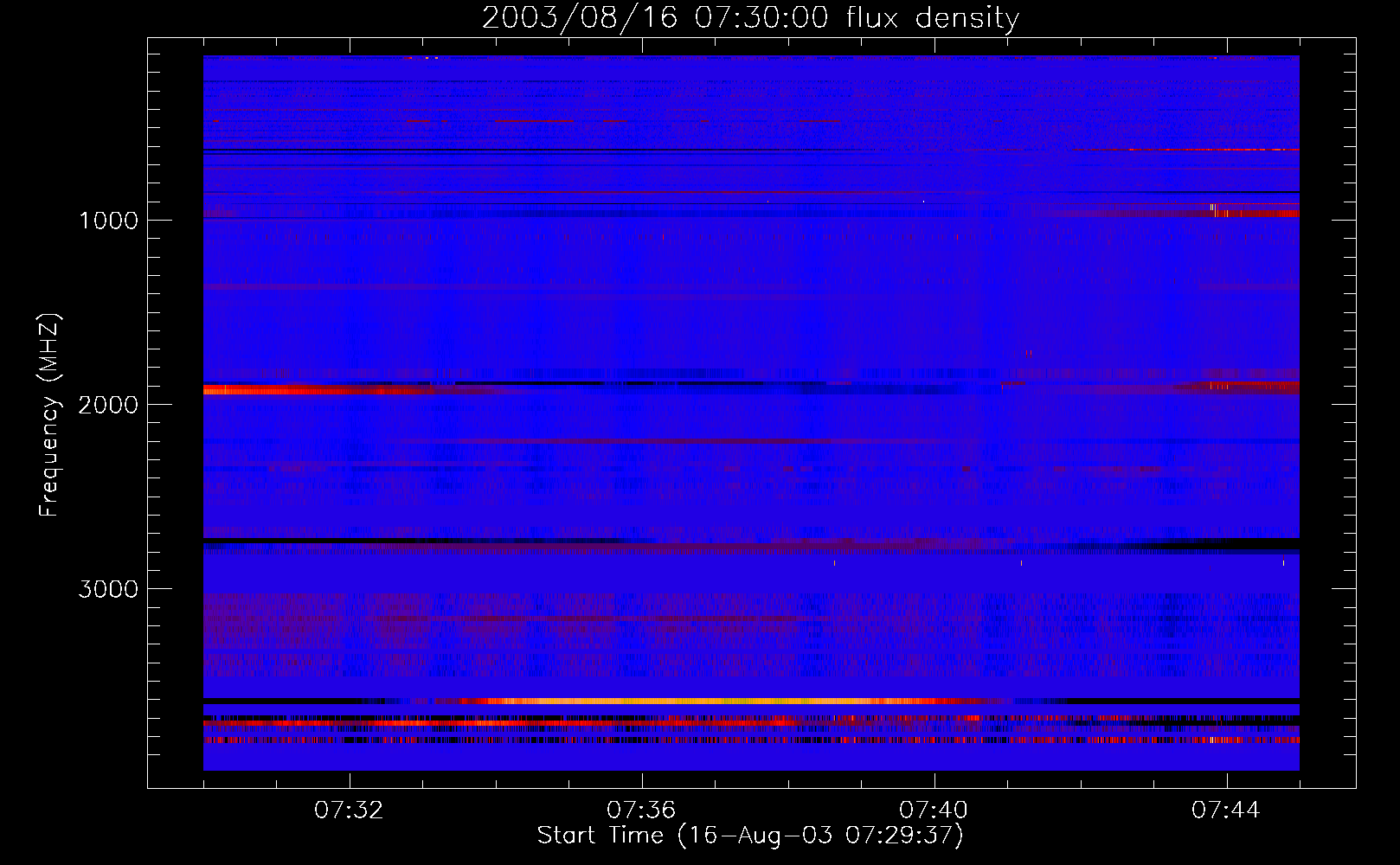Click the plot title '2003/08/16 07:30:00 flux density'

click(750, 17)
